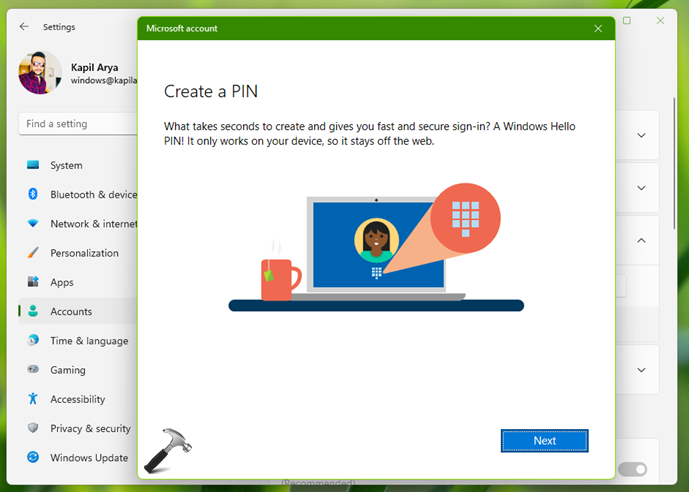
Task: Click the Privacy & security shield icon
Action: (33, 428)
